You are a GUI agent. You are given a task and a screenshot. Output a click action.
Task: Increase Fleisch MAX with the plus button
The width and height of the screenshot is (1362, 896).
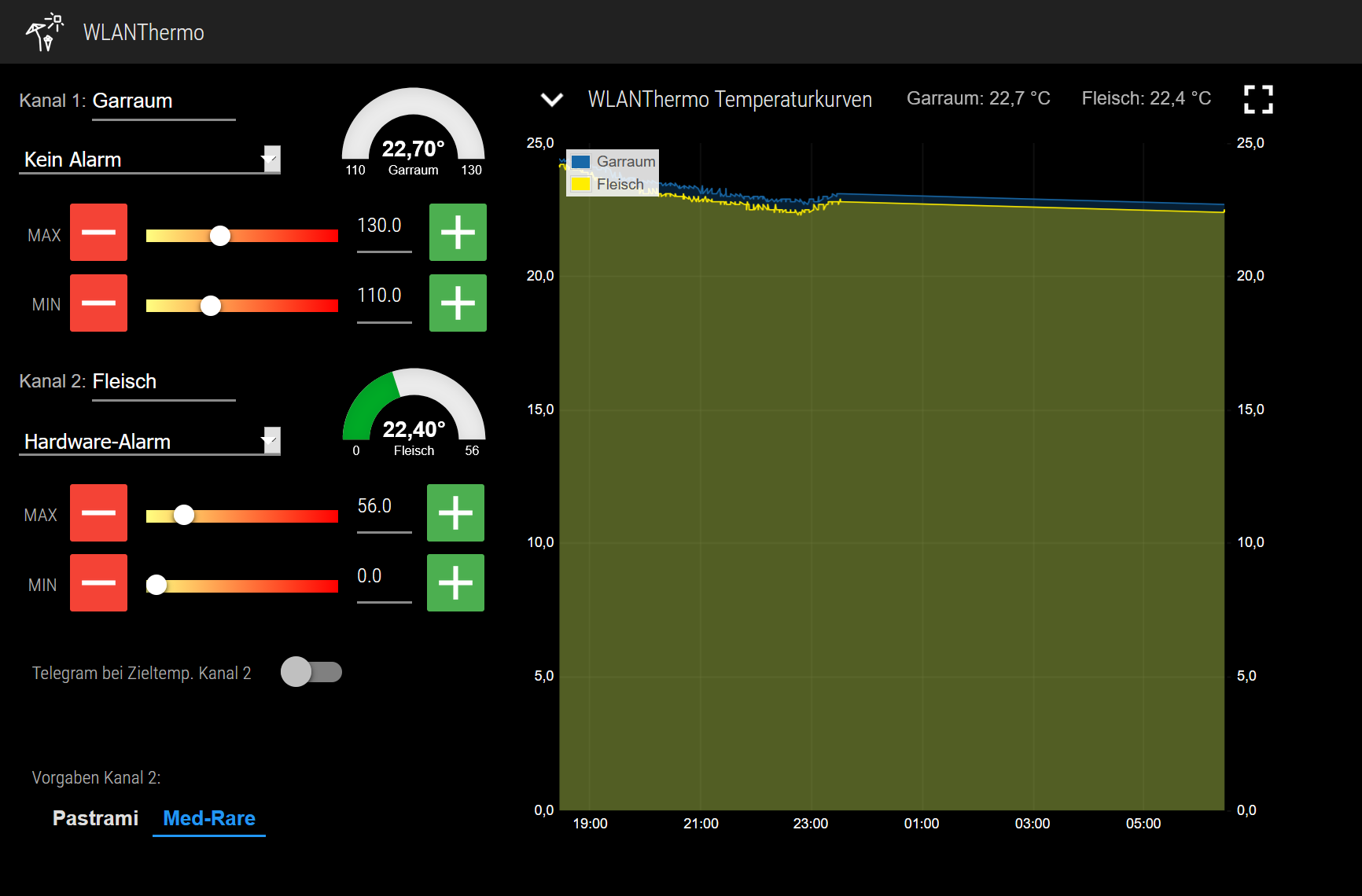coord(455,512)
